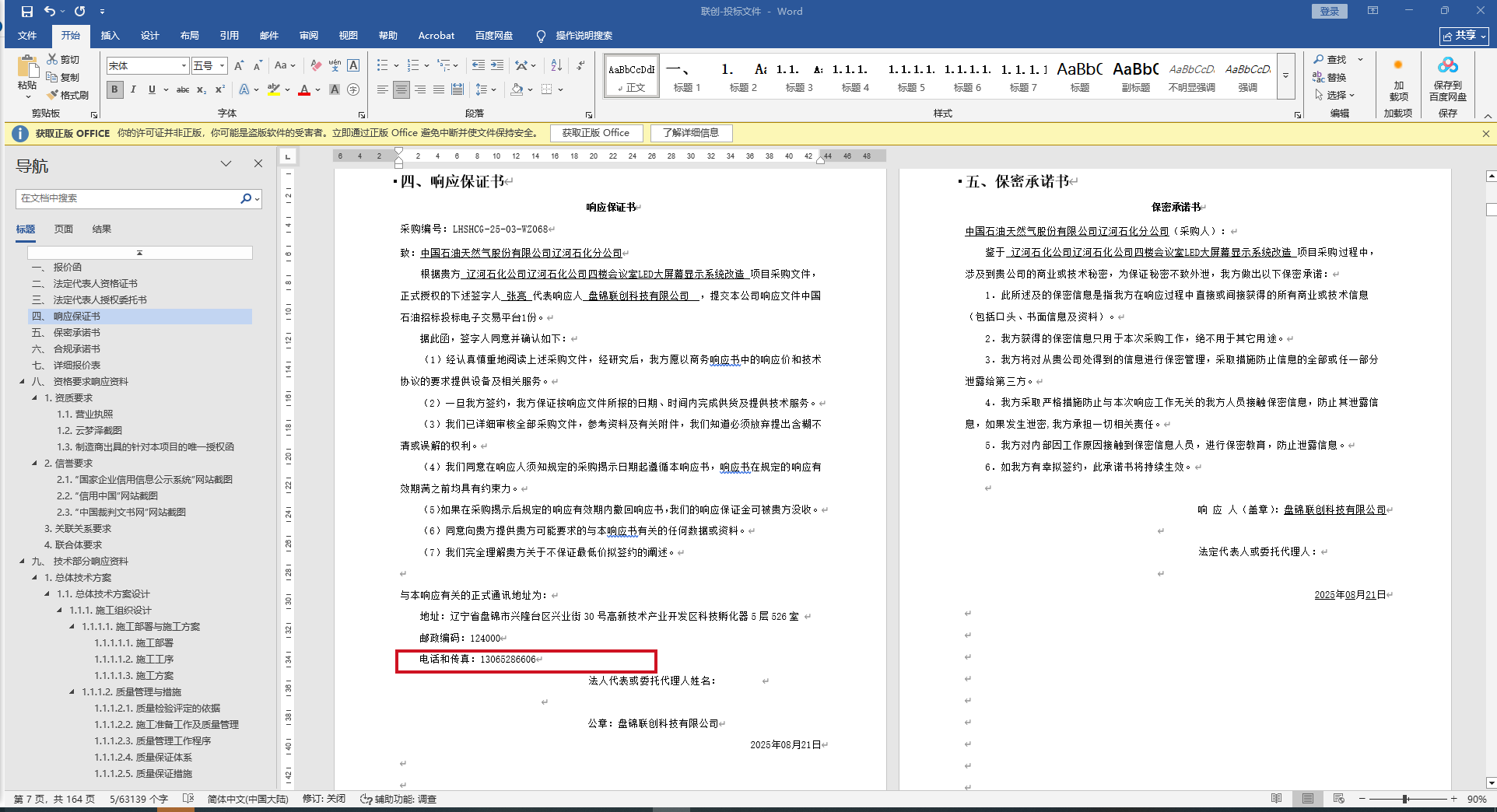Switch to the 页面 tab in navigation pane

64,229
